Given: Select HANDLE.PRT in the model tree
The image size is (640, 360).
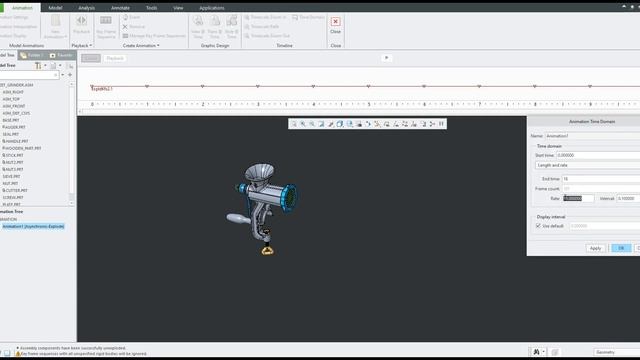Looking at the screenshot, I should tap(15, 141).
